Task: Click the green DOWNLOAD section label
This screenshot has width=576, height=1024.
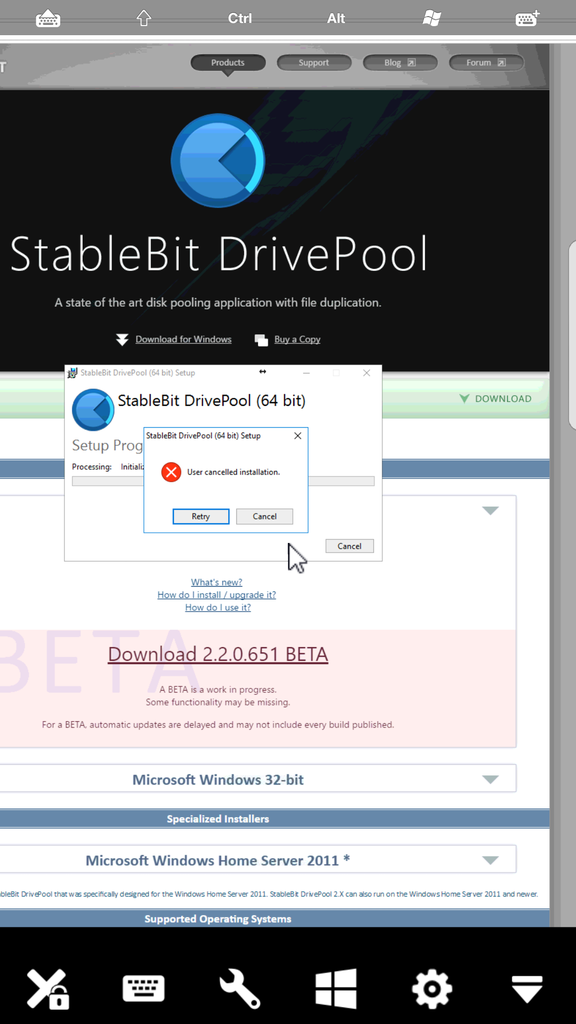Action: coord(503,398)
